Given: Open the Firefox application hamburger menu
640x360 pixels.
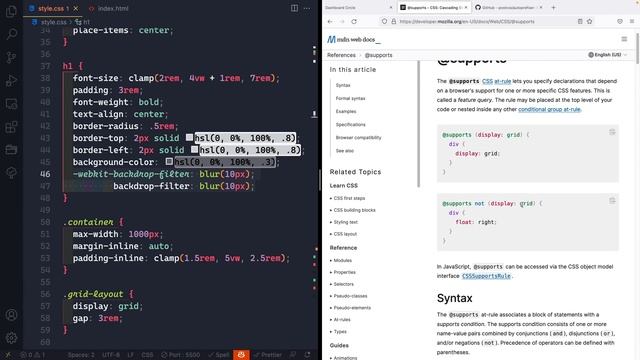Looking at the screenshot, I should (x=631, y=21).
